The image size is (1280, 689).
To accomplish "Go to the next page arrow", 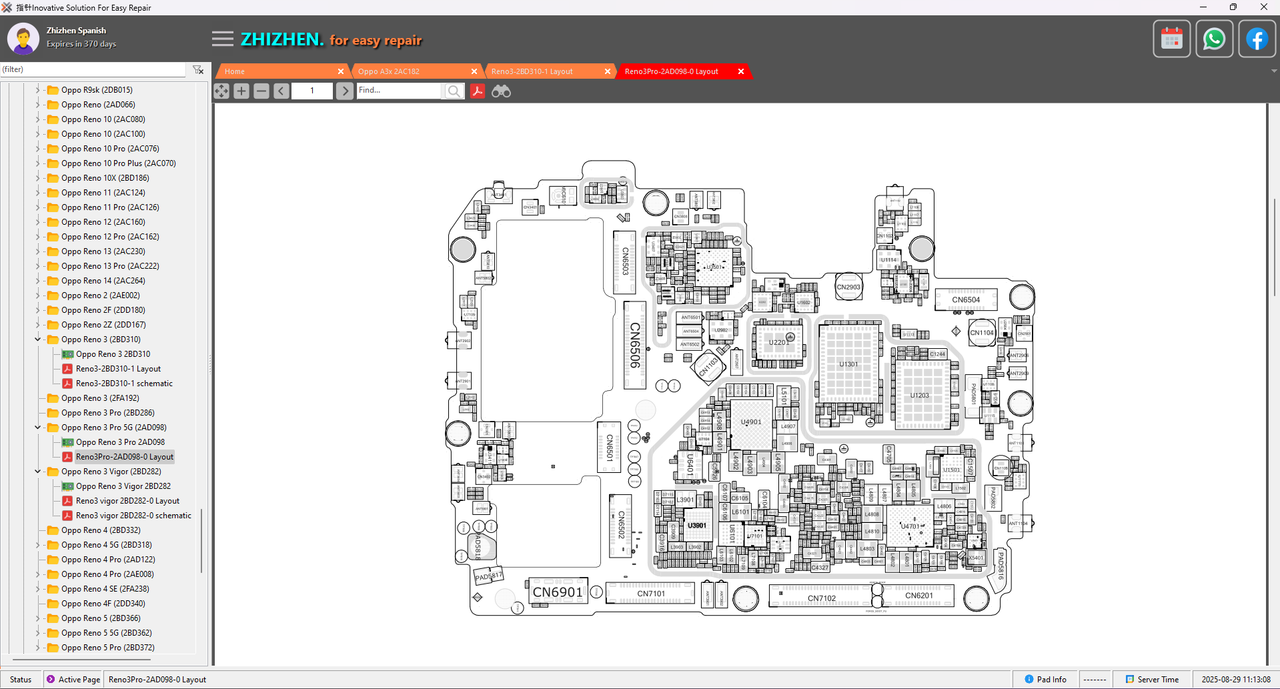I will [x=344, y=91].
